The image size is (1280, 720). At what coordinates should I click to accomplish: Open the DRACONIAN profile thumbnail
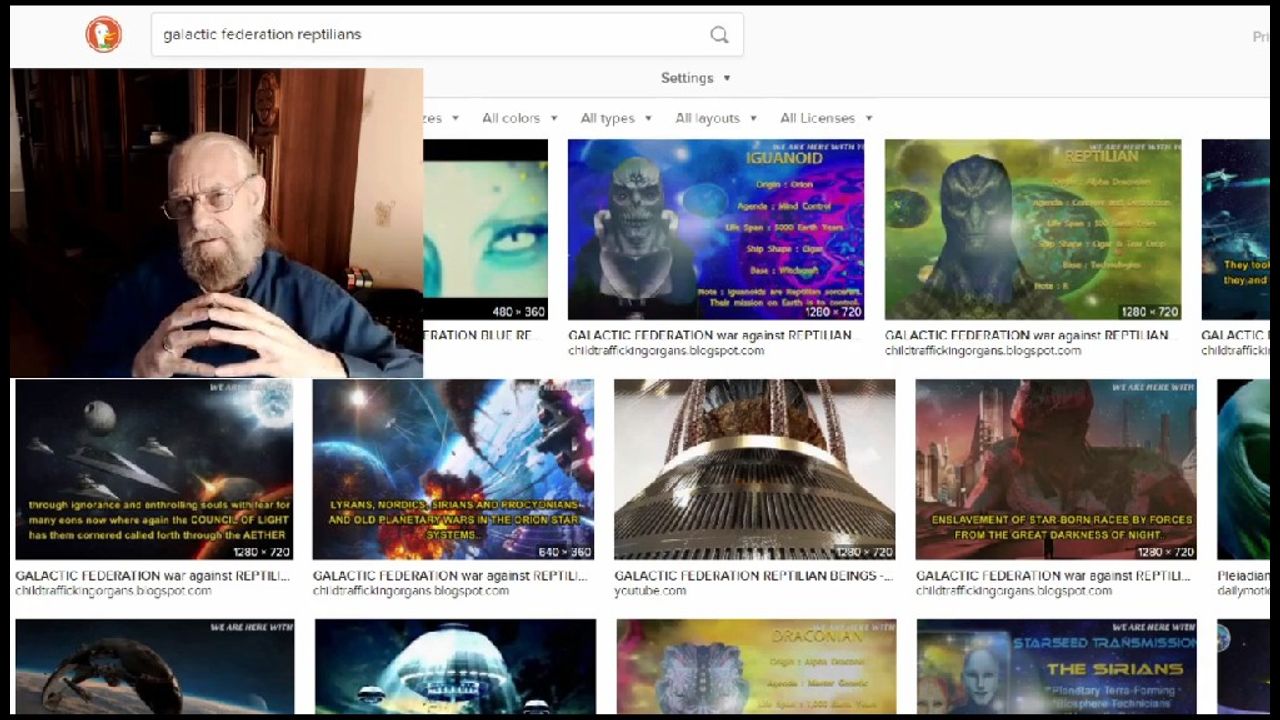(756, 665)
